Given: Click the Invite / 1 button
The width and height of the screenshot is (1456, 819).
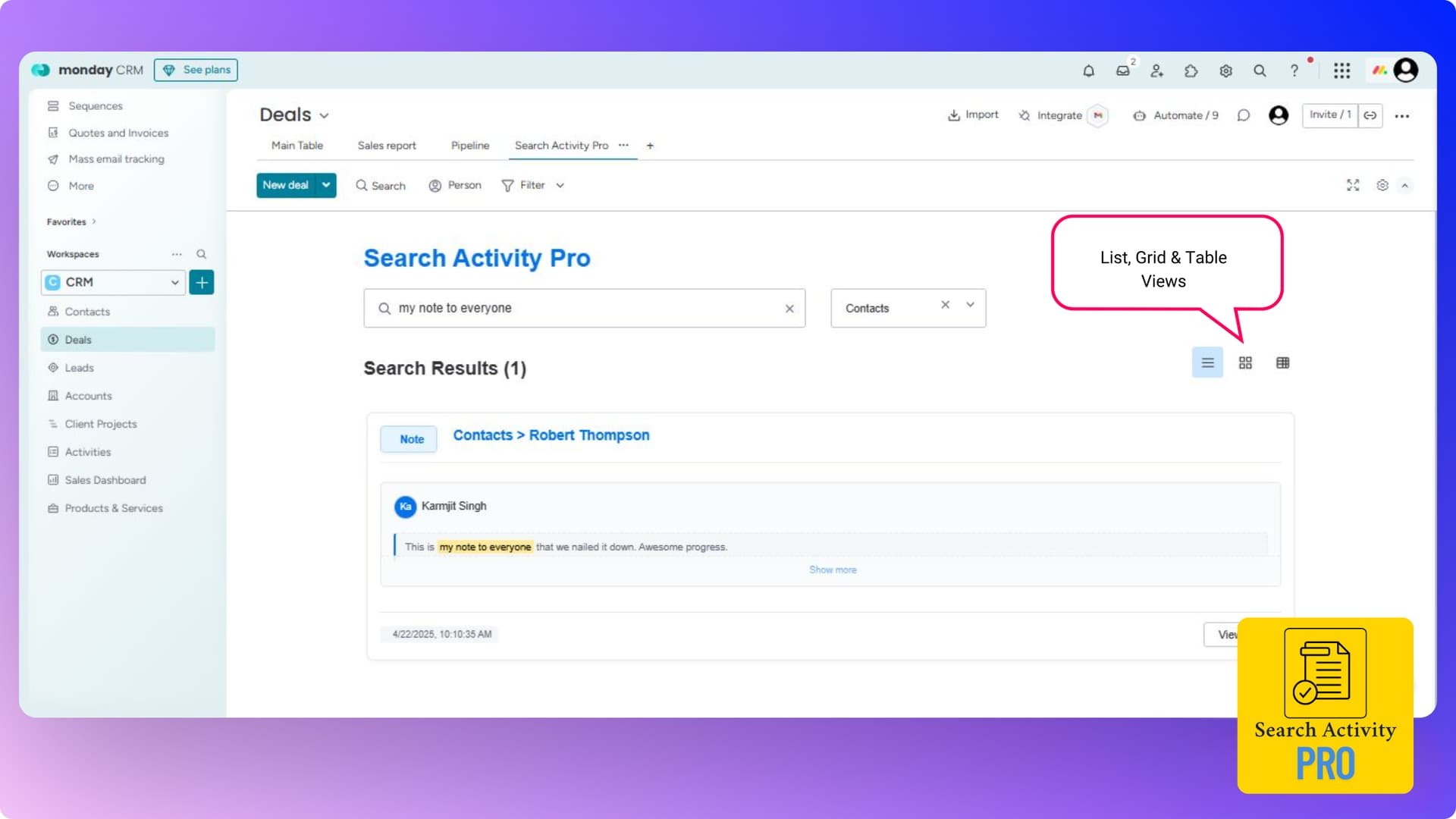Looking at the screenshot, I should click(1330, 115).
